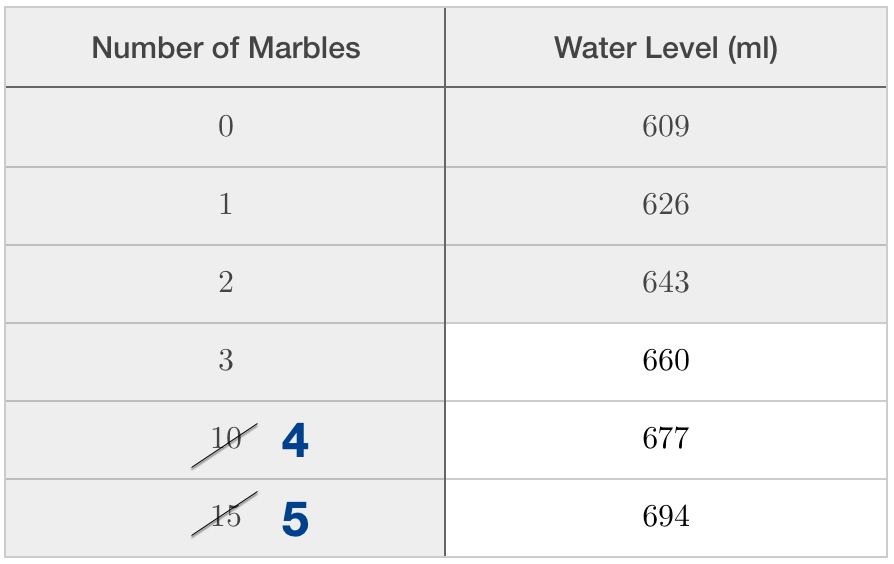Screen dimensions: 894x564
Task: Select the cell showing 0 marbles
Action: coord(226,126)
